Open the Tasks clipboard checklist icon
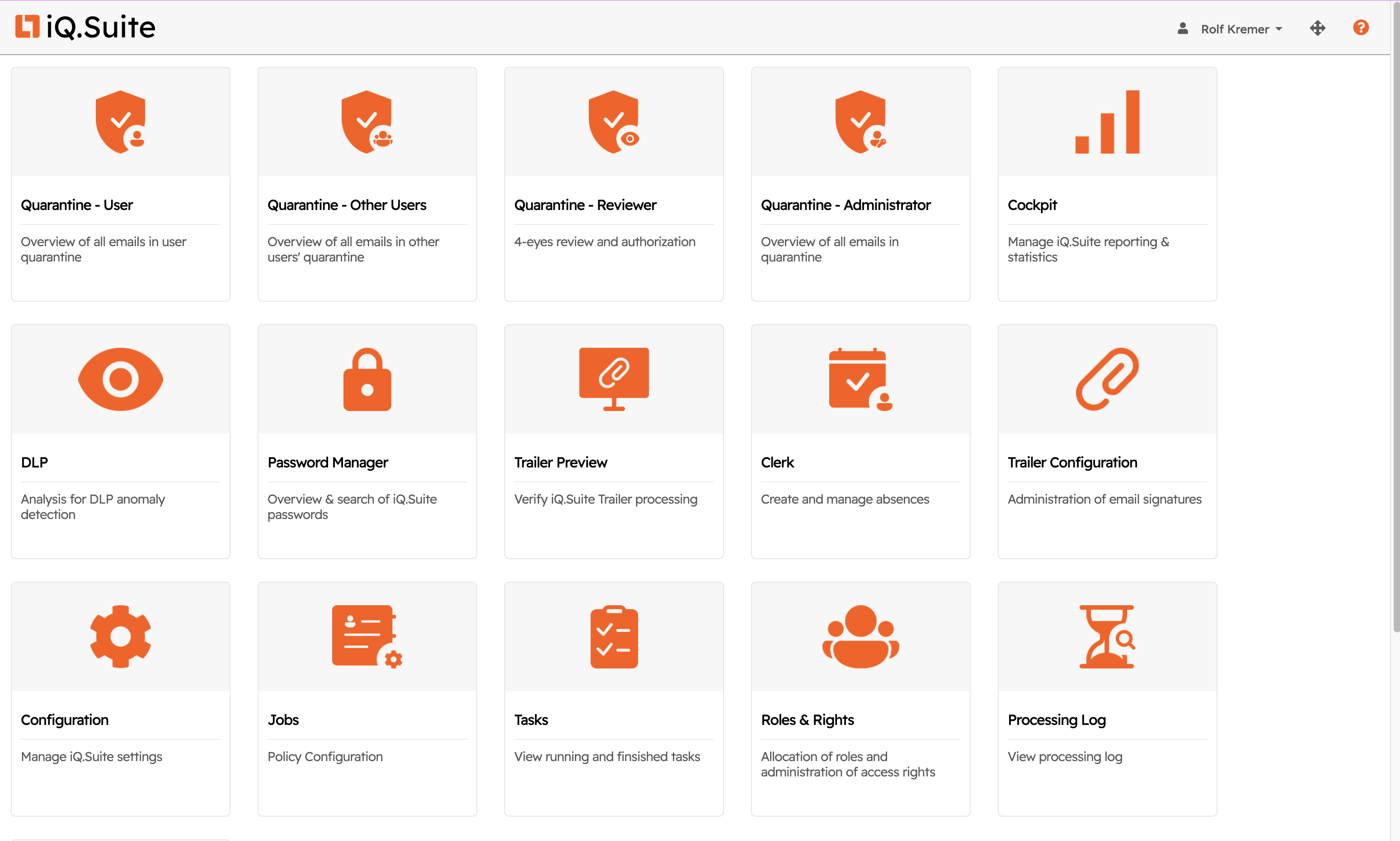 [x=614, y=636]
